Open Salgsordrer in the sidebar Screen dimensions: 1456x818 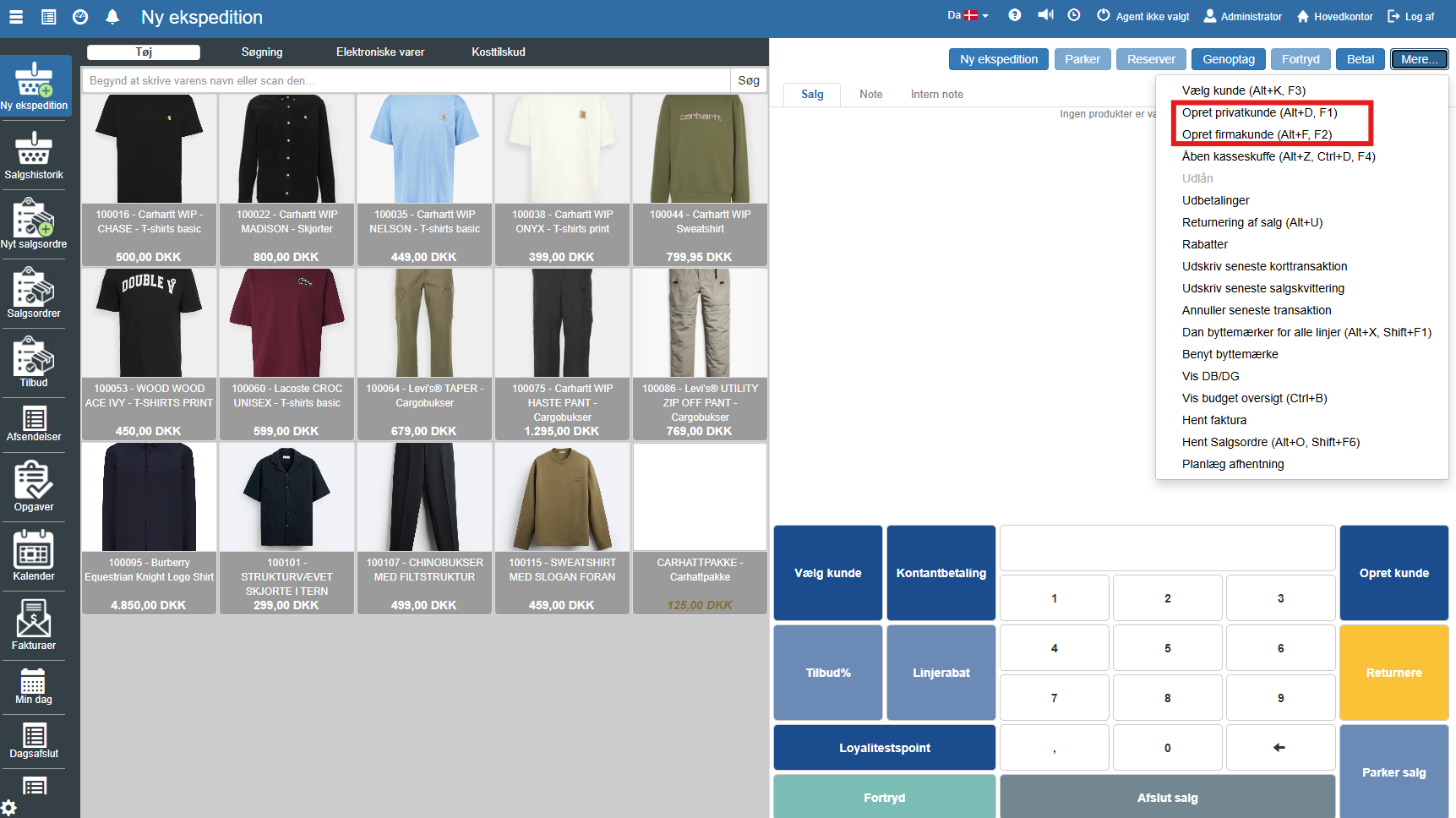34,294
